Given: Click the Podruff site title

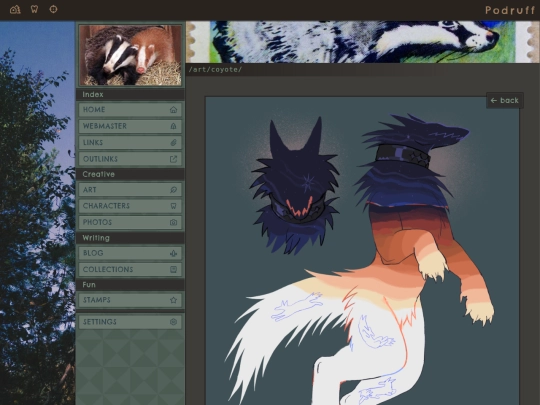Looking at the screenshot, I should point(510,10).
